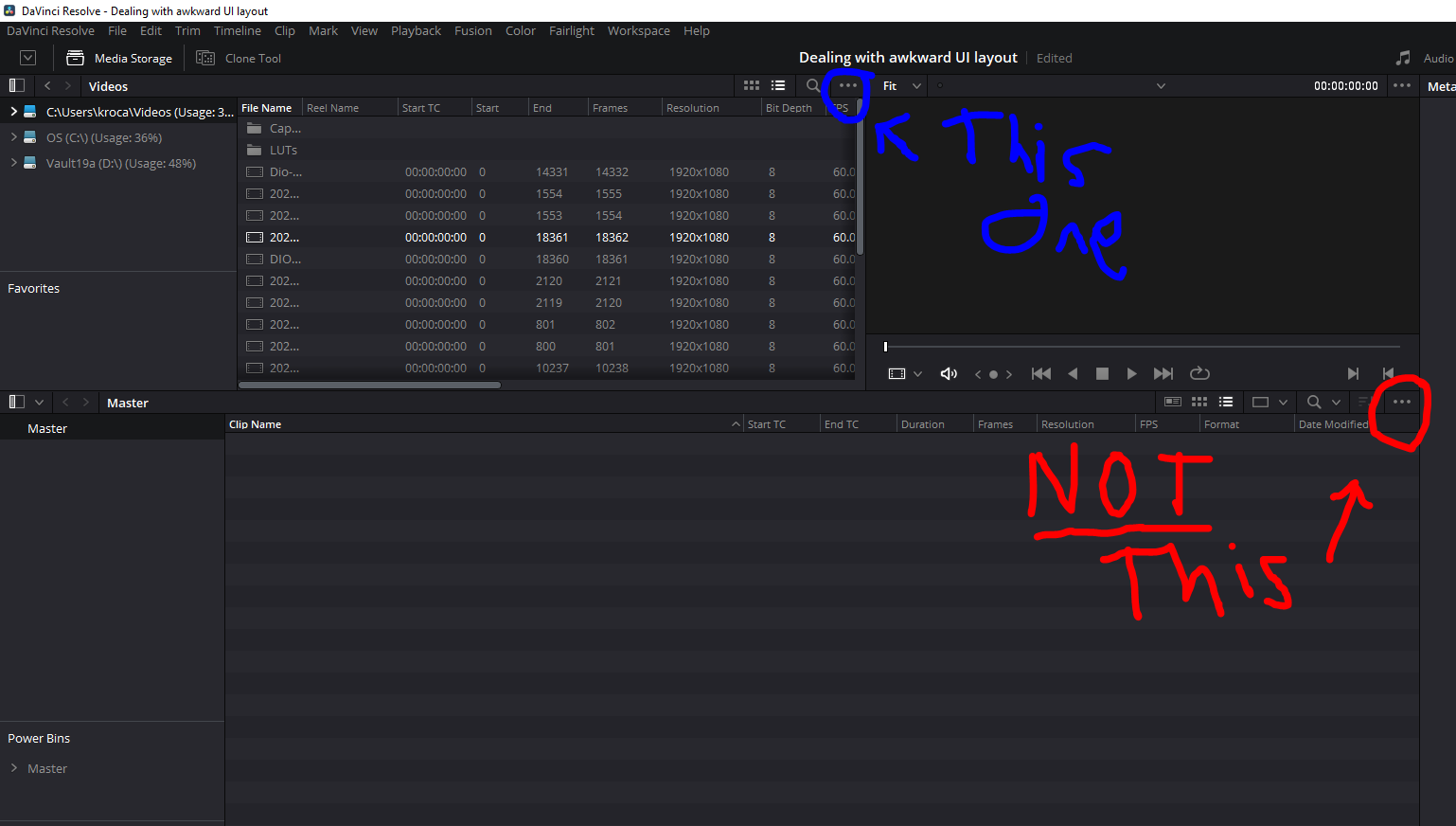
Task: Open the Playback menu
Action: coord(417,30)
